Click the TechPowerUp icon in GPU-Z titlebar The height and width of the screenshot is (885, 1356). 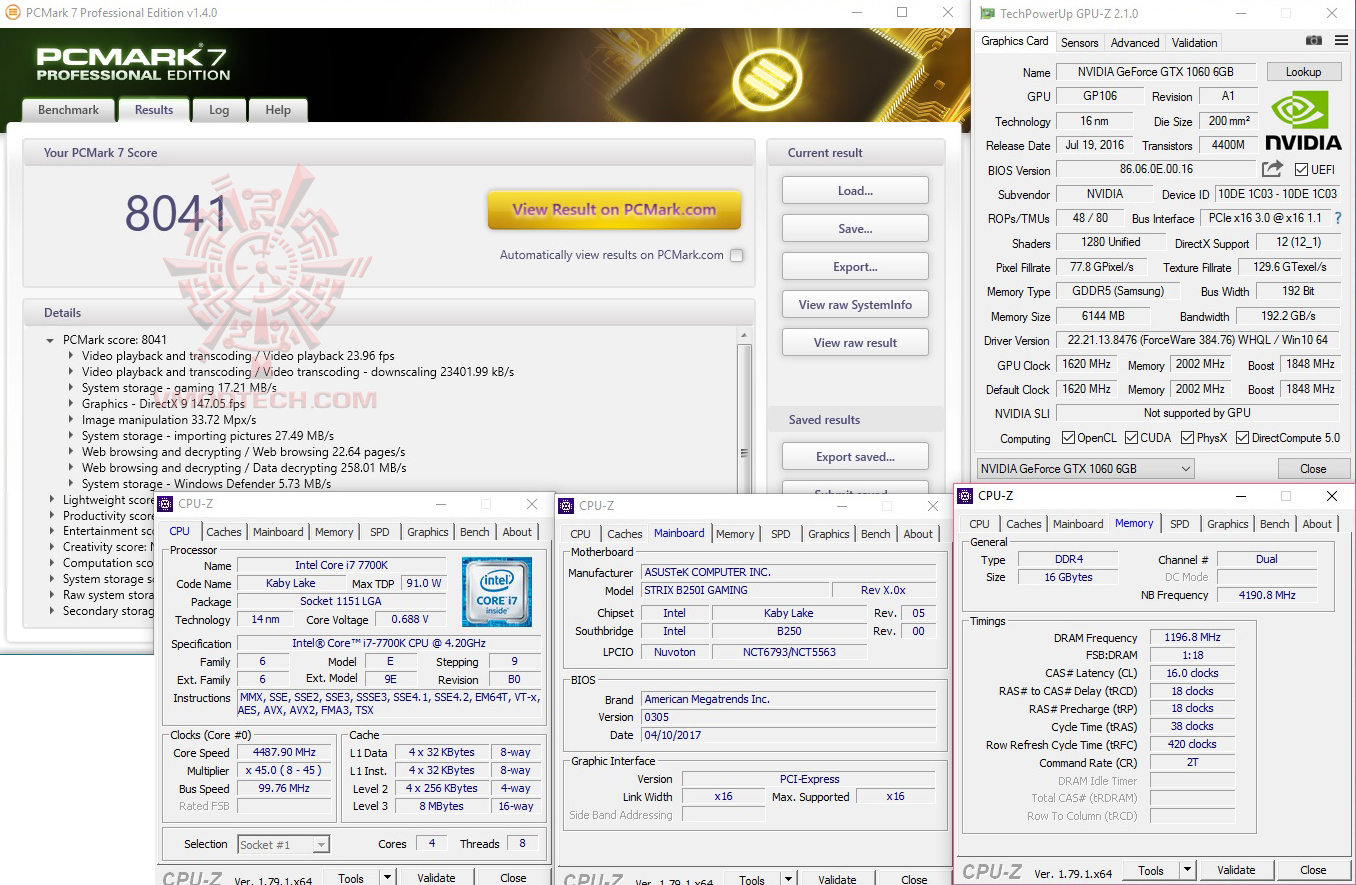coord(990,13)
